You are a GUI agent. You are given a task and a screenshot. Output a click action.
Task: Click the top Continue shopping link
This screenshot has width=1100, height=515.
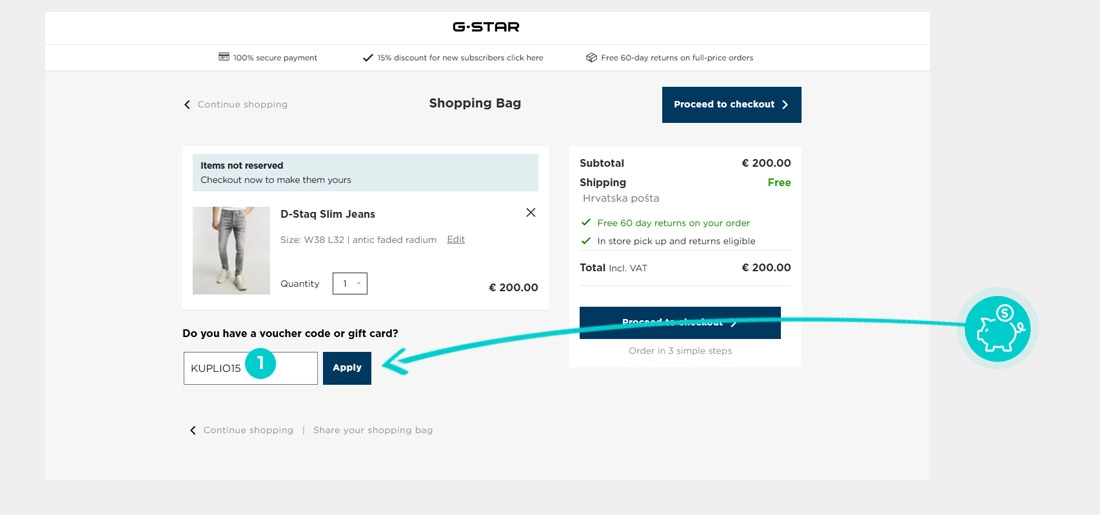[x=242, y=105]
